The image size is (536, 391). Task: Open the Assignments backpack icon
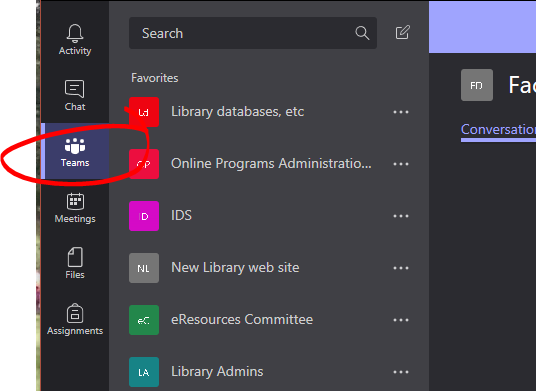(75, 313)
